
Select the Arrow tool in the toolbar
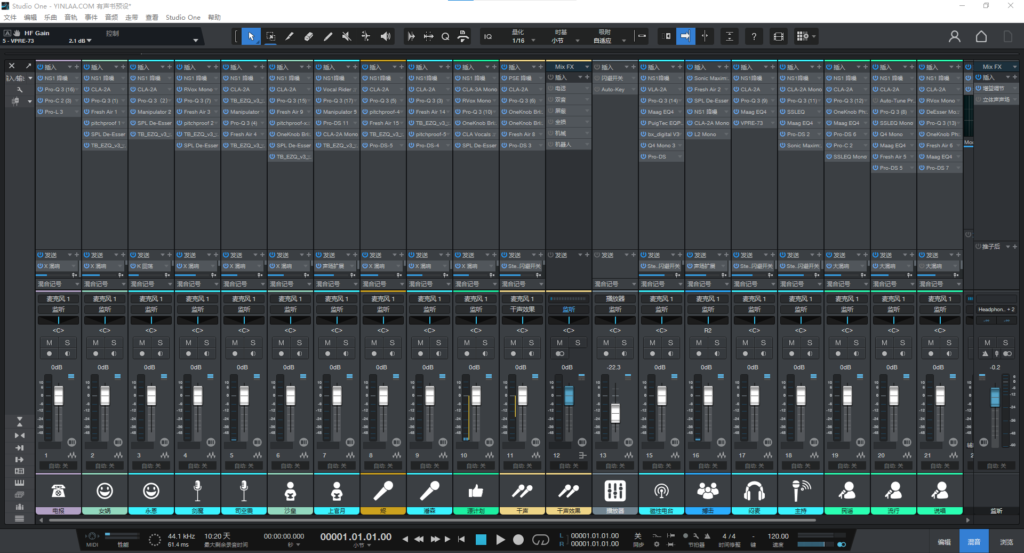tap(250, 37)
